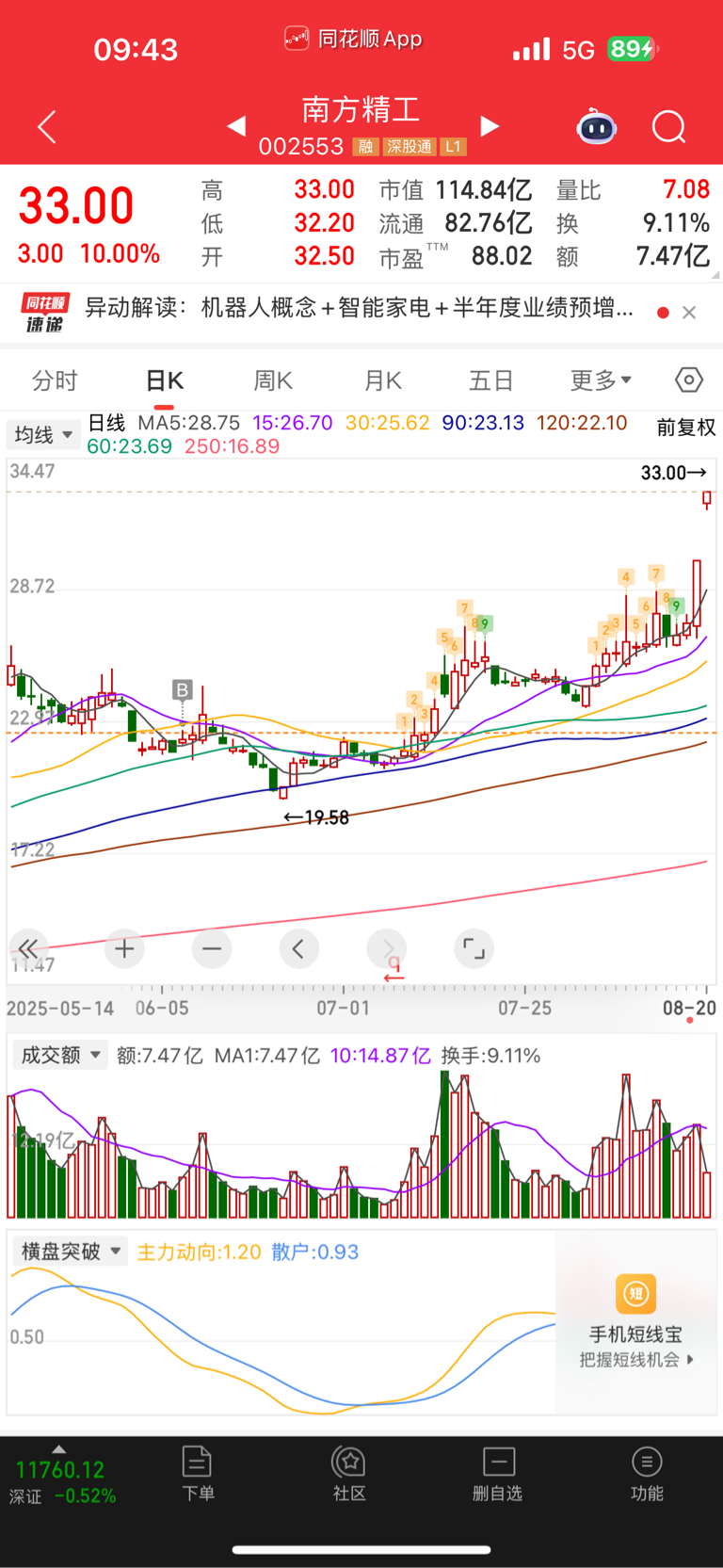The image size is (723, 1568).
Task: Open the 成交额 indicator dropdown
Action: pyautogui.click(x=60, y=1055)
